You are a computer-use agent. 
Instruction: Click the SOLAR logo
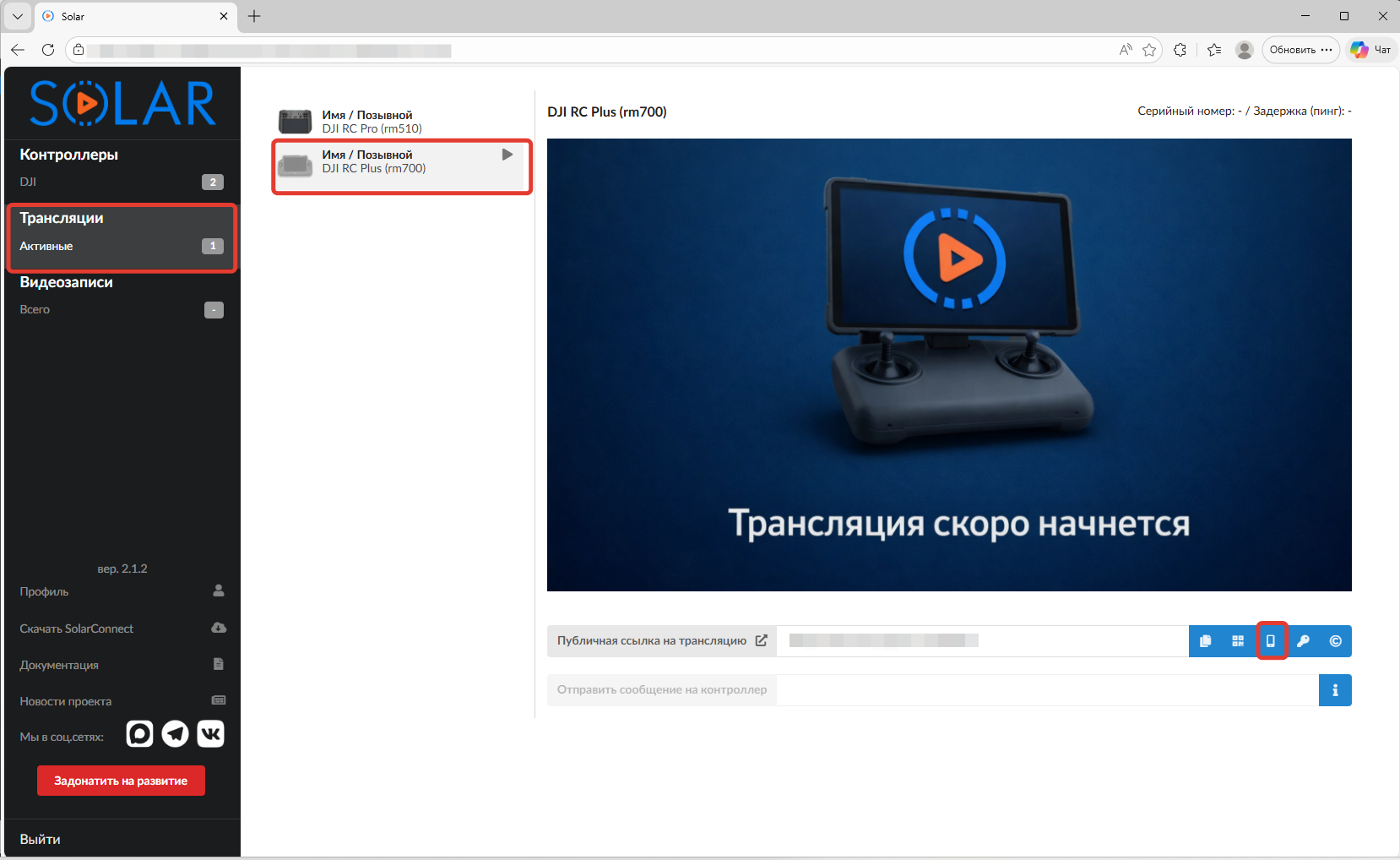point(122,103)
